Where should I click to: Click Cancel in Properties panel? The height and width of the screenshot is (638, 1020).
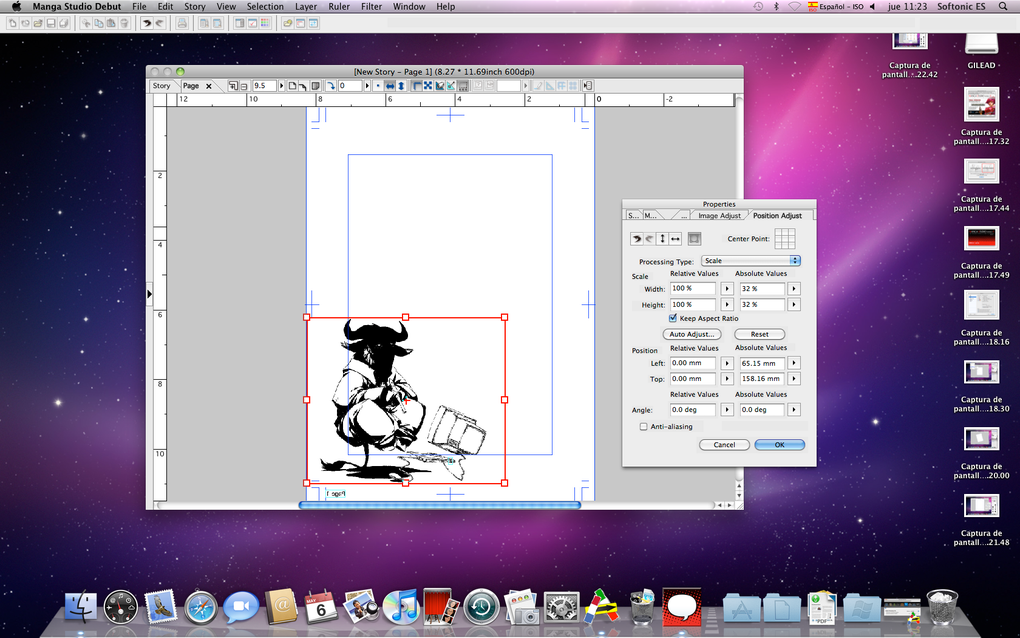click(x=724, y=445)
